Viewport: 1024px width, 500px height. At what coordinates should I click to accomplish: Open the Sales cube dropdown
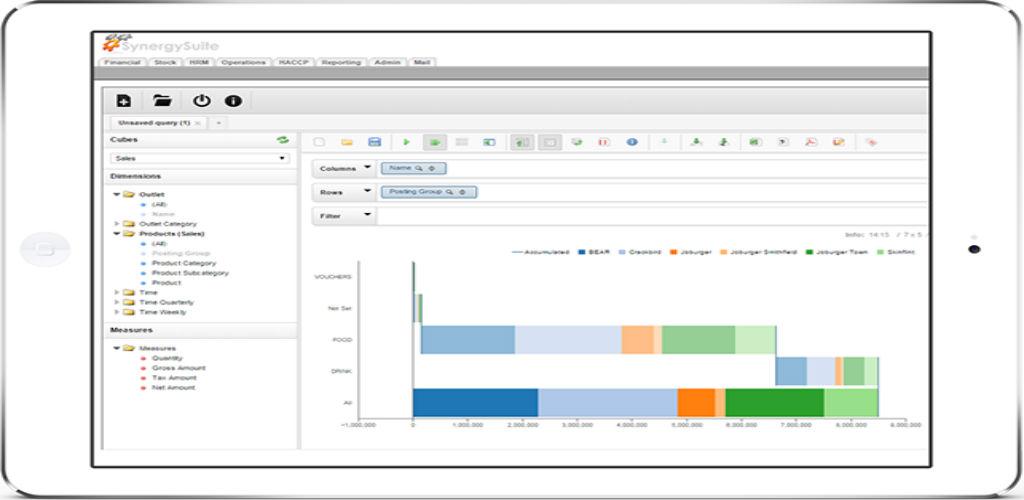[200, 159]
